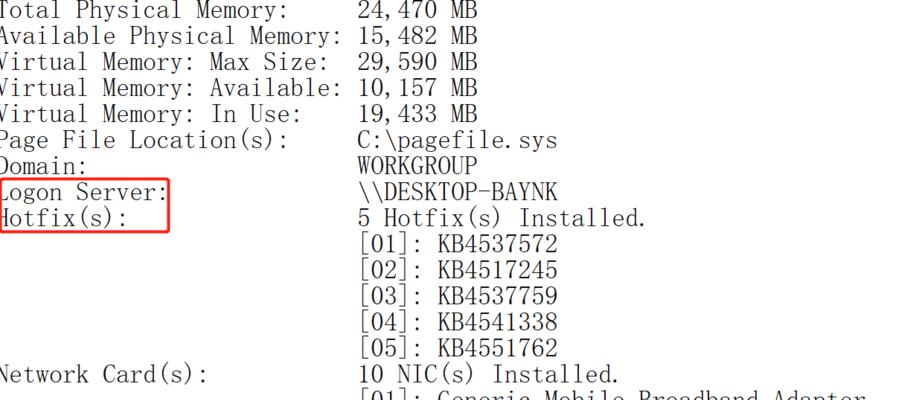Click the 10 NIC(s) Installed text
This screenshot has height=400, width=916.
[488, 375]
